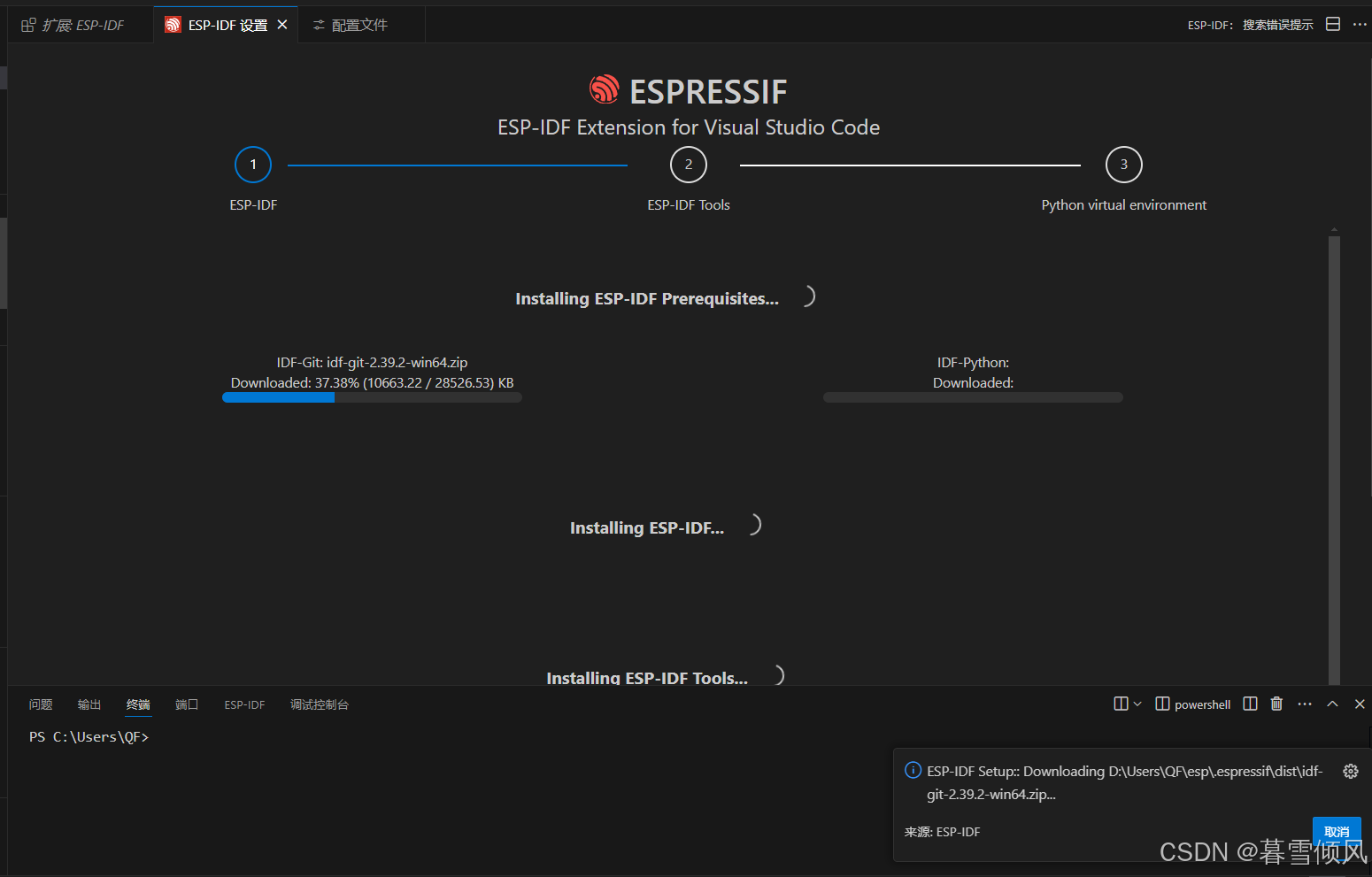Open the terminal panel more actions menu

[x=1305, y=704]
